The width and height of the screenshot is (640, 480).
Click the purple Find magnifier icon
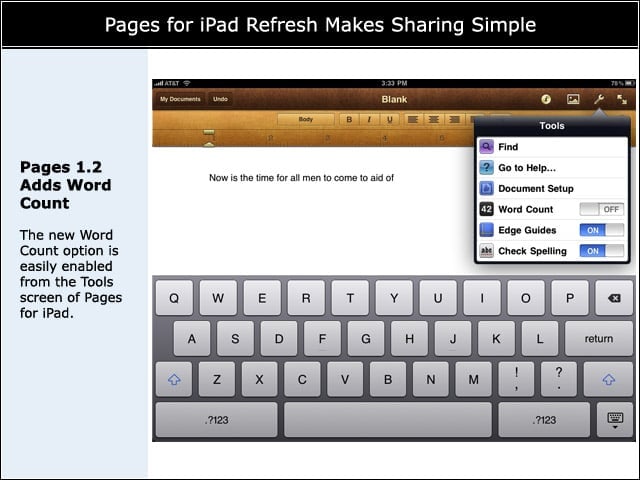click(x=486, y=147)
